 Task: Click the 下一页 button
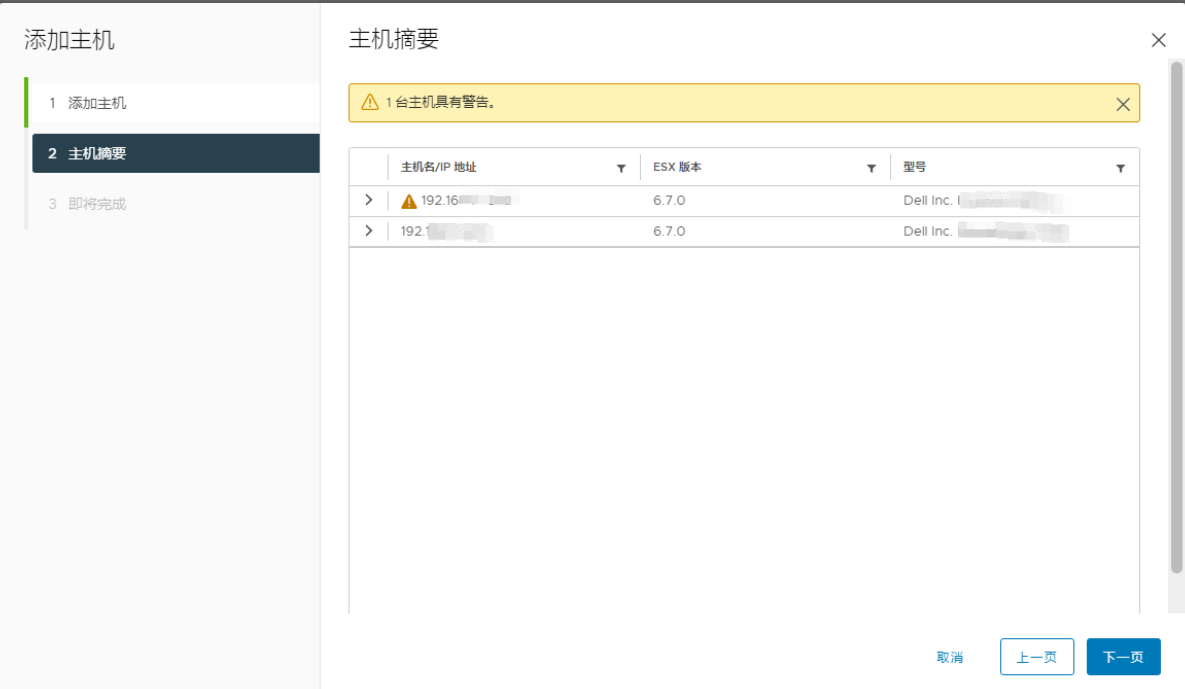pos(1124,657)
